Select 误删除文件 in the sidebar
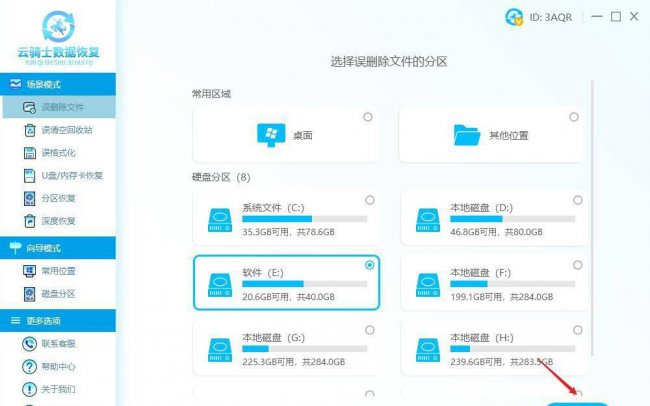Image resolution: width=650 pixels, height=406 pixels. [58, 107]
